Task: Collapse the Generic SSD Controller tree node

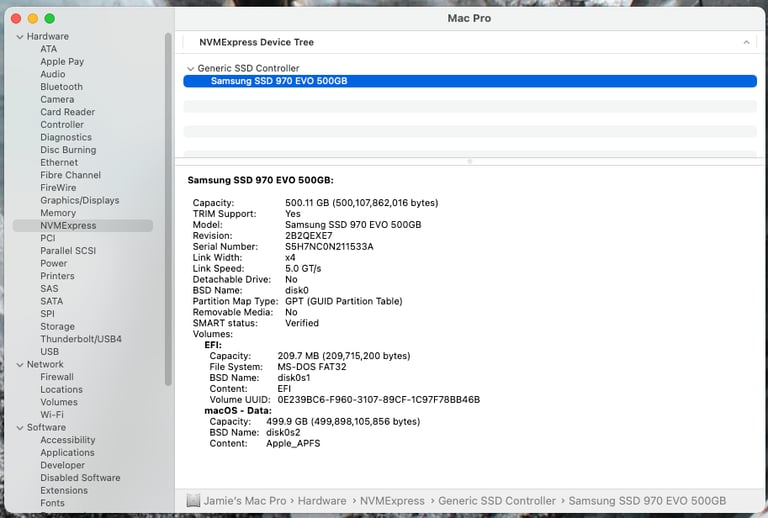Action: (x=191, y=69)
